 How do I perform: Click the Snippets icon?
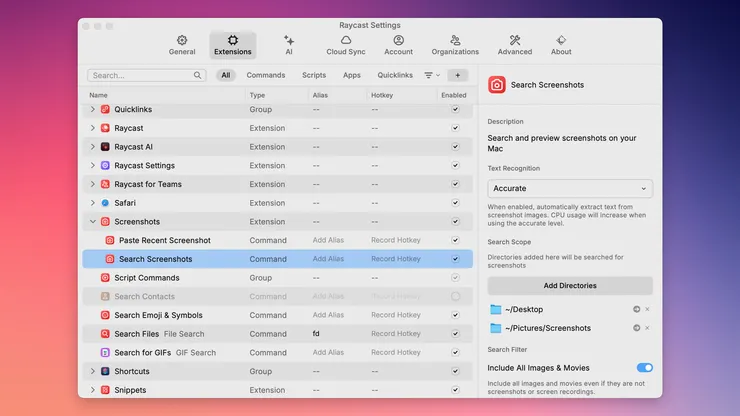click(105, 390)
